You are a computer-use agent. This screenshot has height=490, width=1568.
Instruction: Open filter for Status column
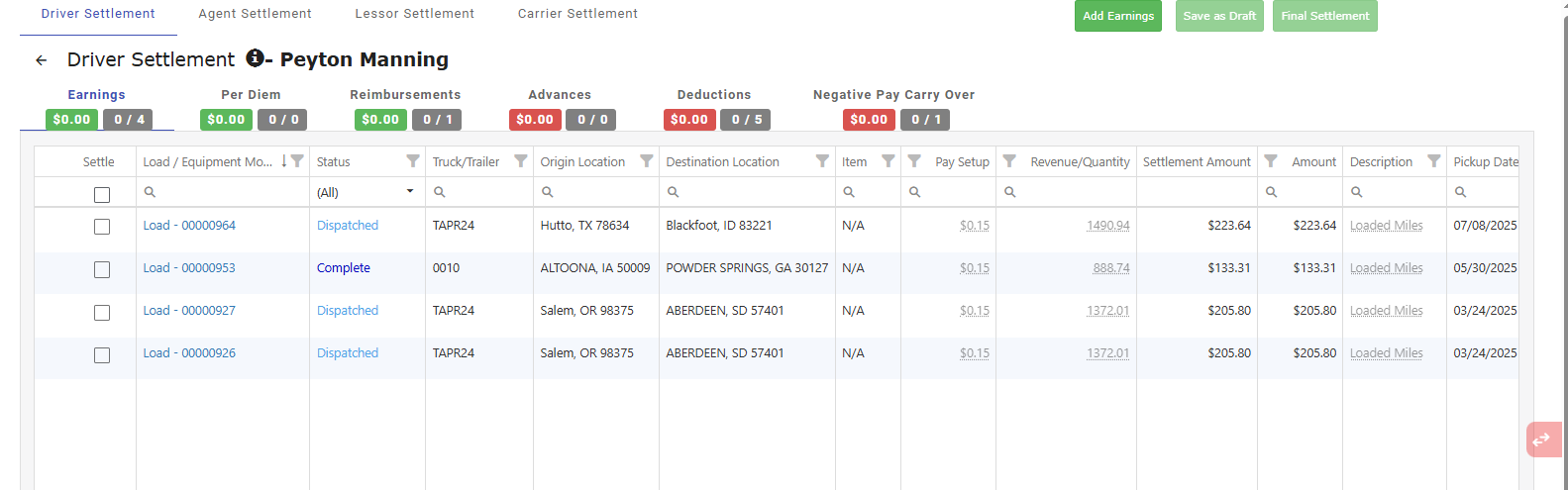tap(413, 161)
